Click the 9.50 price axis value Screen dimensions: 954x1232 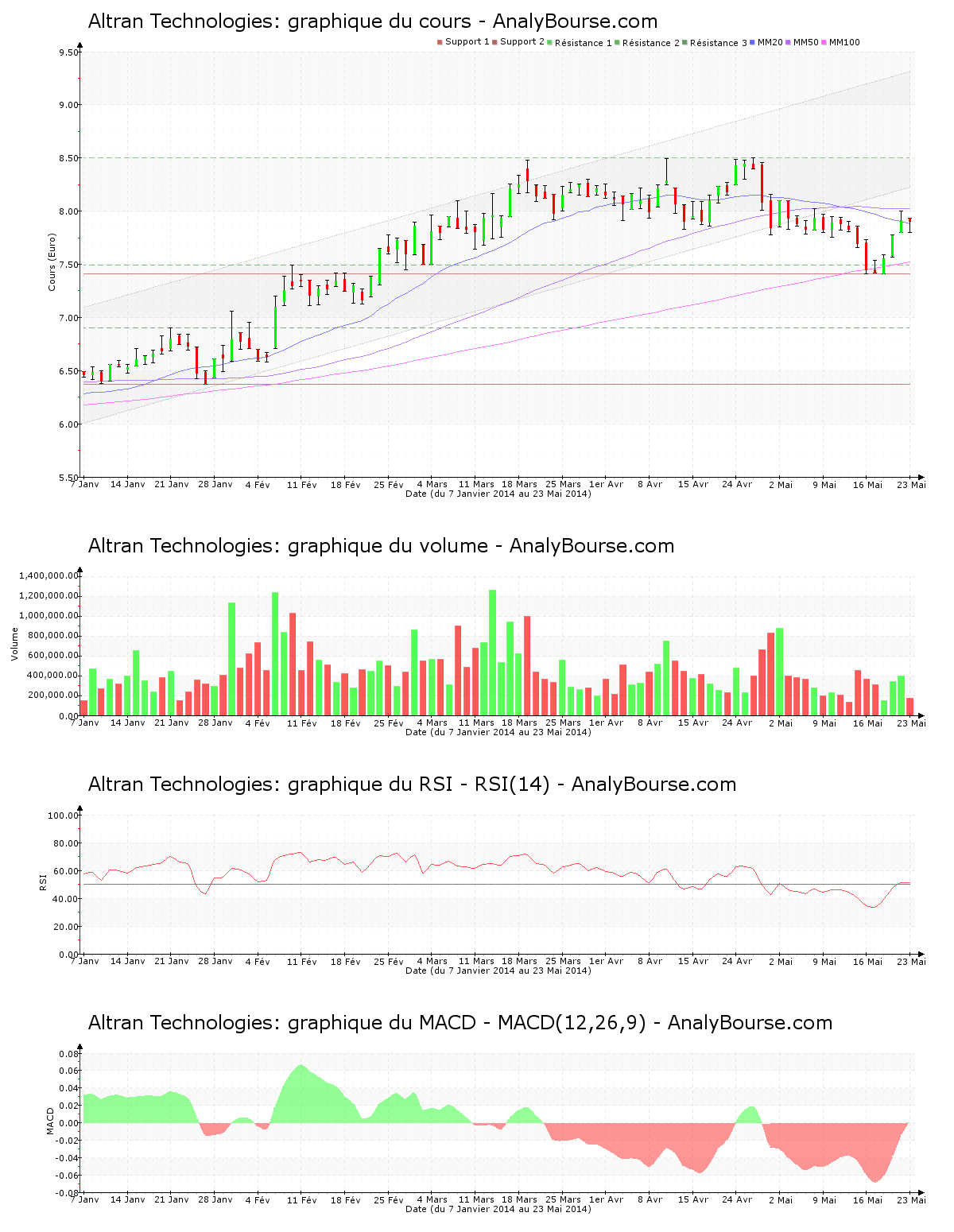pyautogui.click(x=68, y=52)
